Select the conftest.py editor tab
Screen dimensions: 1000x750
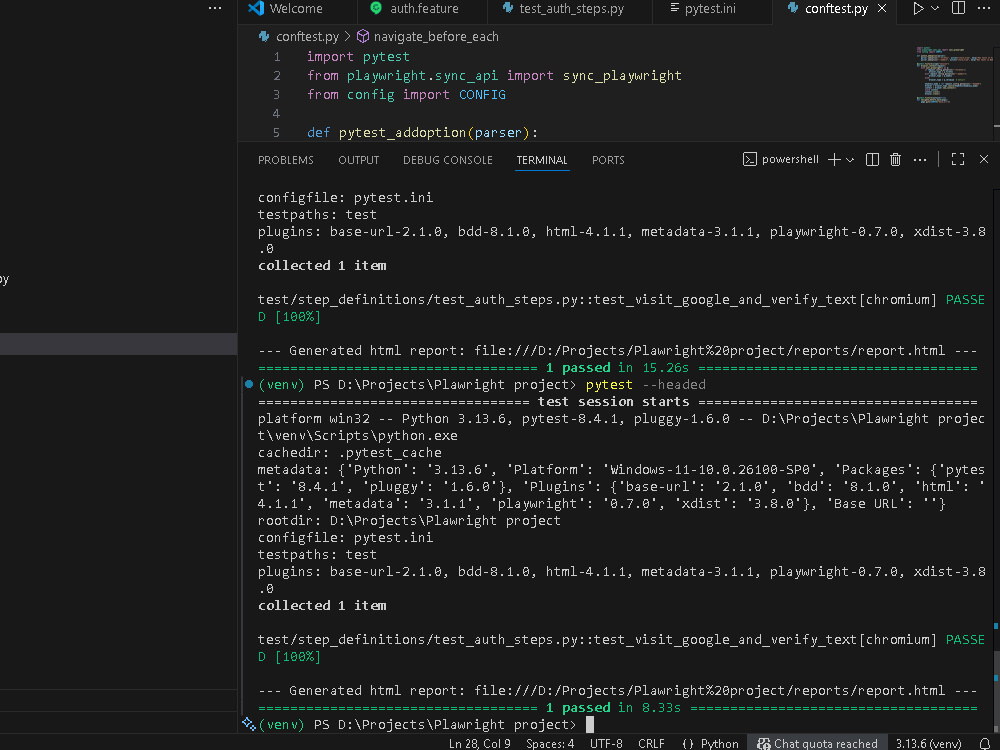(x=835, y=9)
